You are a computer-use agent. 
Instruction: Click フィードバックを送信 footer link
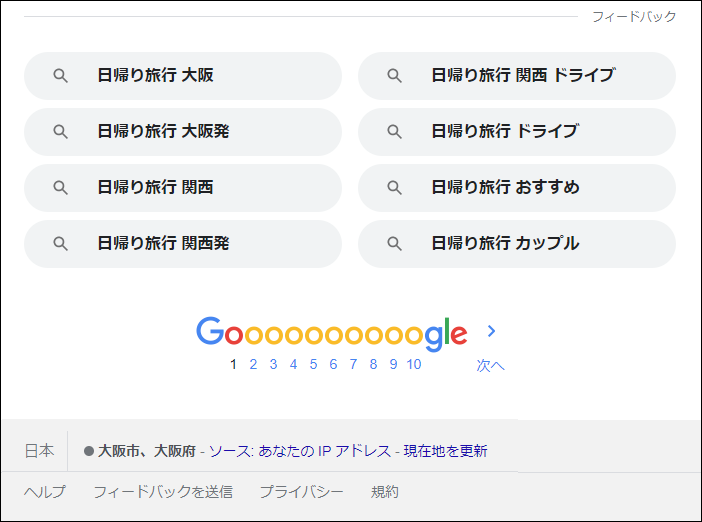[x=163, y=492]
